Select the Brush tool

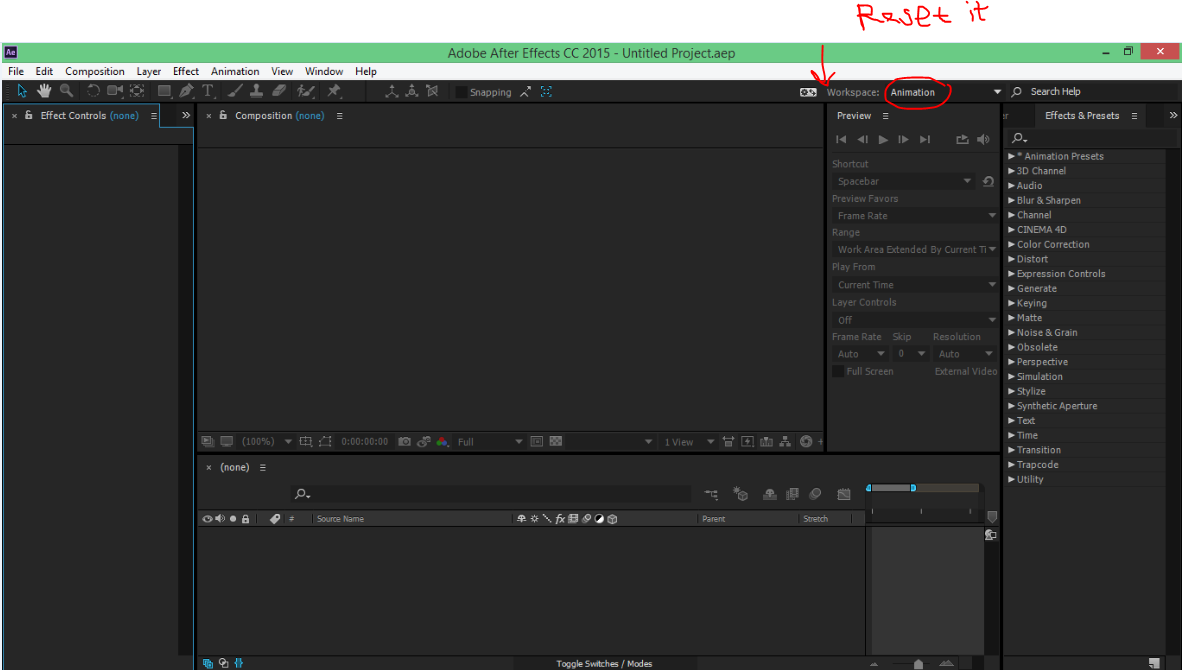[x=235, y=91]
